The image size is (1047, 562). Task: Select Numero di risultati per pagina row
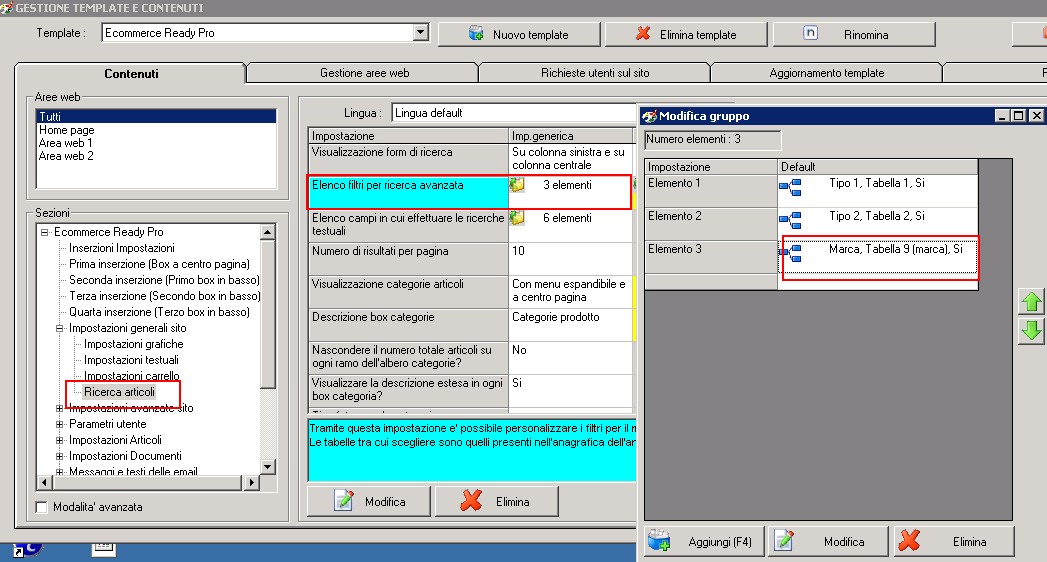tap(471, 259)
